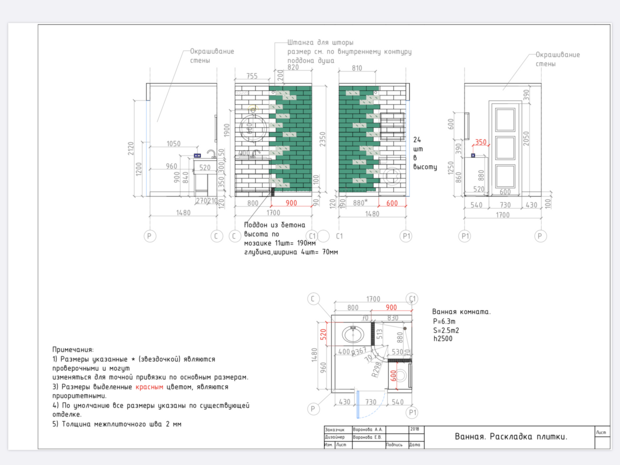Click the '2050' door height dimension
This screenshot has height=465, width=620.
point(526,138)
